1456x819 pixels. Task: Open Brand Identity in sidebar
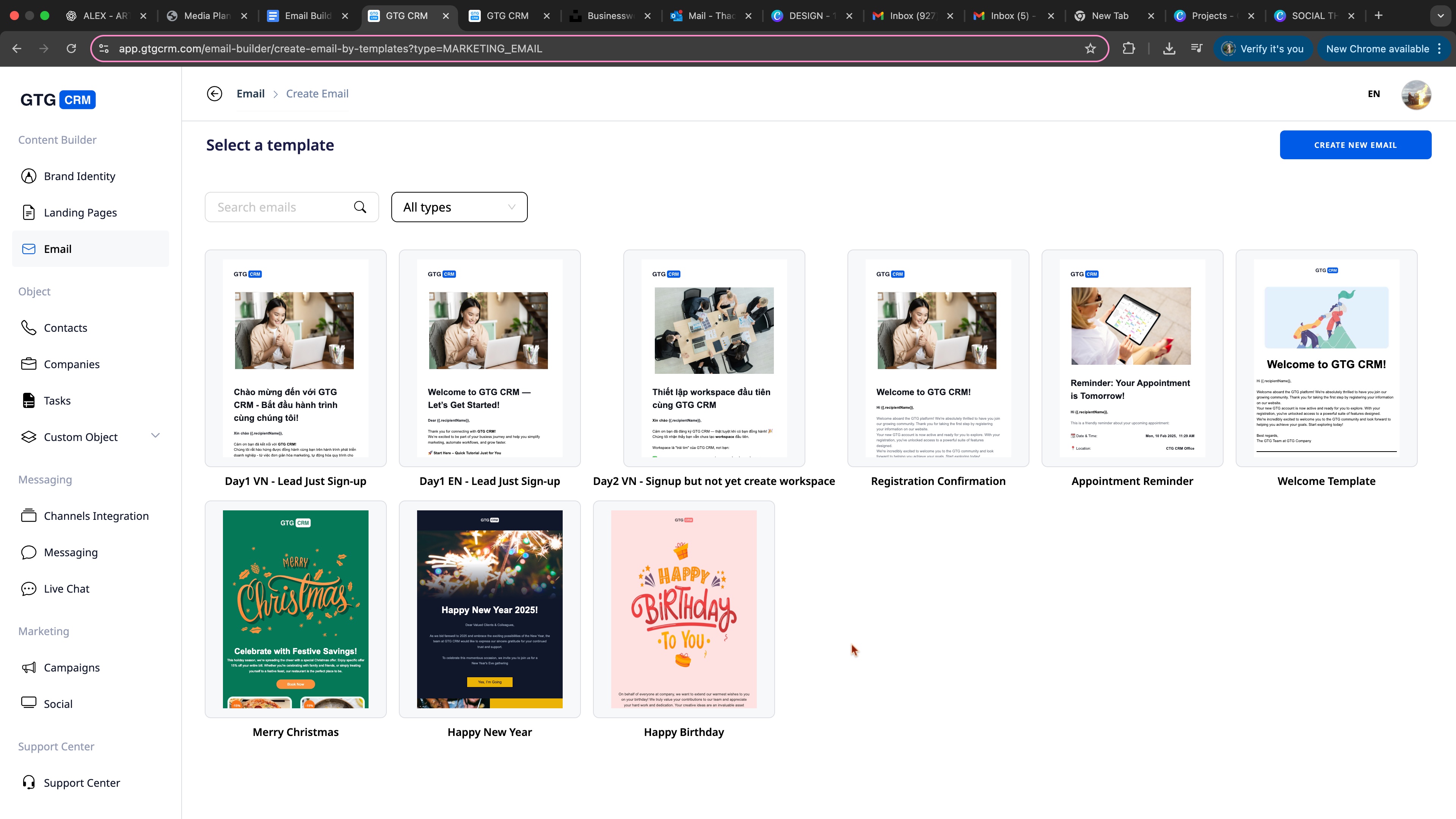point(79,176)
